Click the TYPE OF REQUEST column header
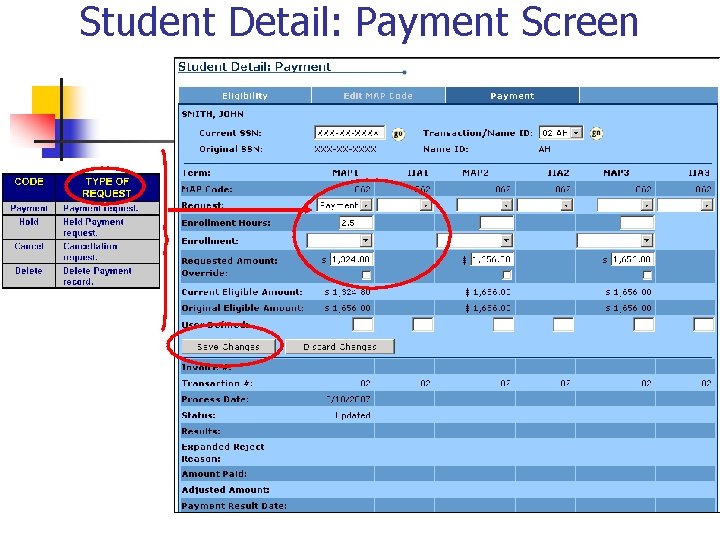720x540 pixels. pyautogui.click(x=107, y=187)
